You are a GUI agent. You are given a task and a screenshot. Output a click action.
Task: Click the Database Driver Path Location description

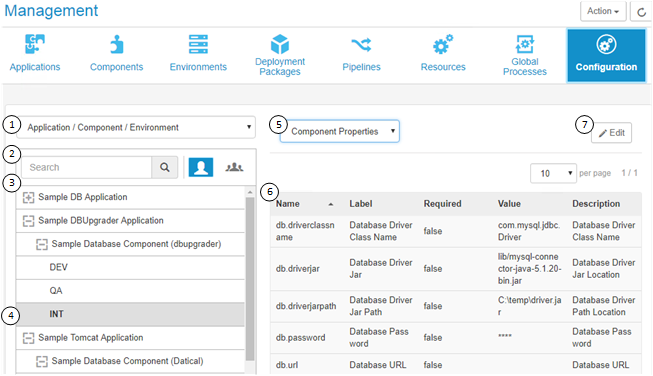click(x=603, y=306)
